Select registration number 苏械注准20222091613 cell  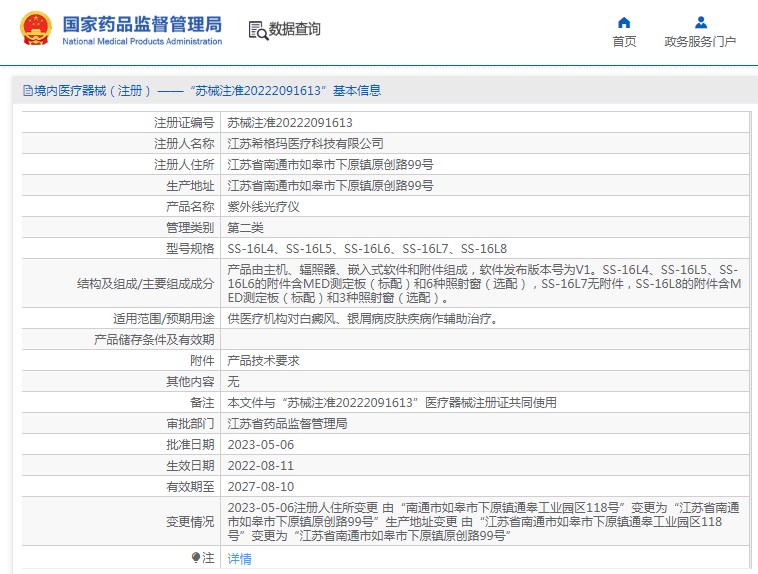[x=290, y=123]
